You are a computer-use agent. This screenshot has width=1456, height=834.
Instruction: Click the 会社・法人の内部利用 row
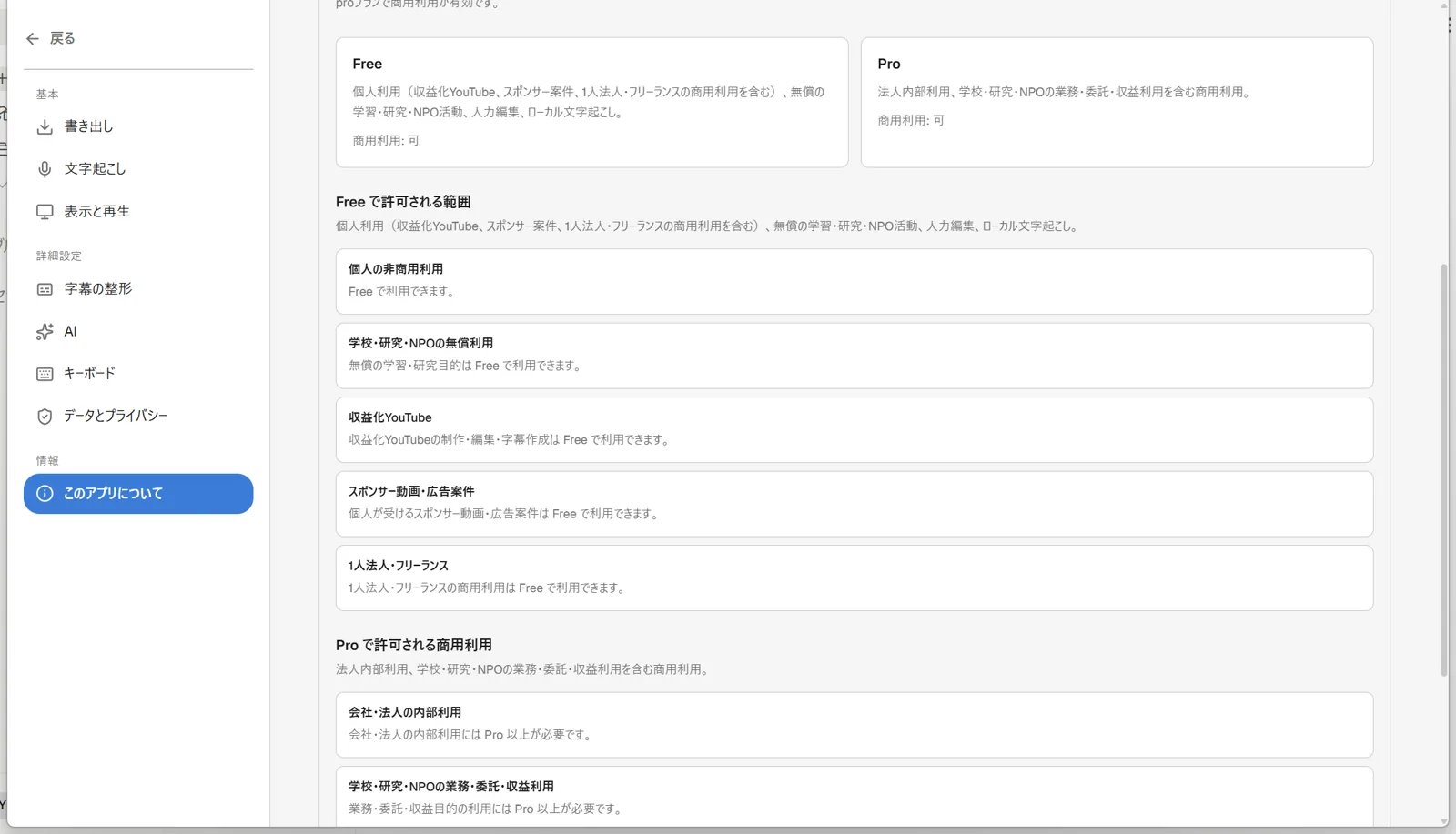pos(854,725)
